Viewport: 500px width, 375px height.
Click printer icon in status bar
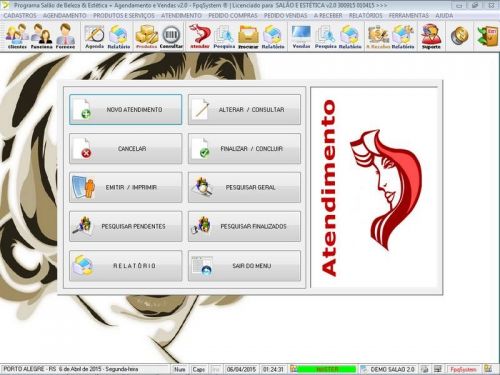click(424, 369)
